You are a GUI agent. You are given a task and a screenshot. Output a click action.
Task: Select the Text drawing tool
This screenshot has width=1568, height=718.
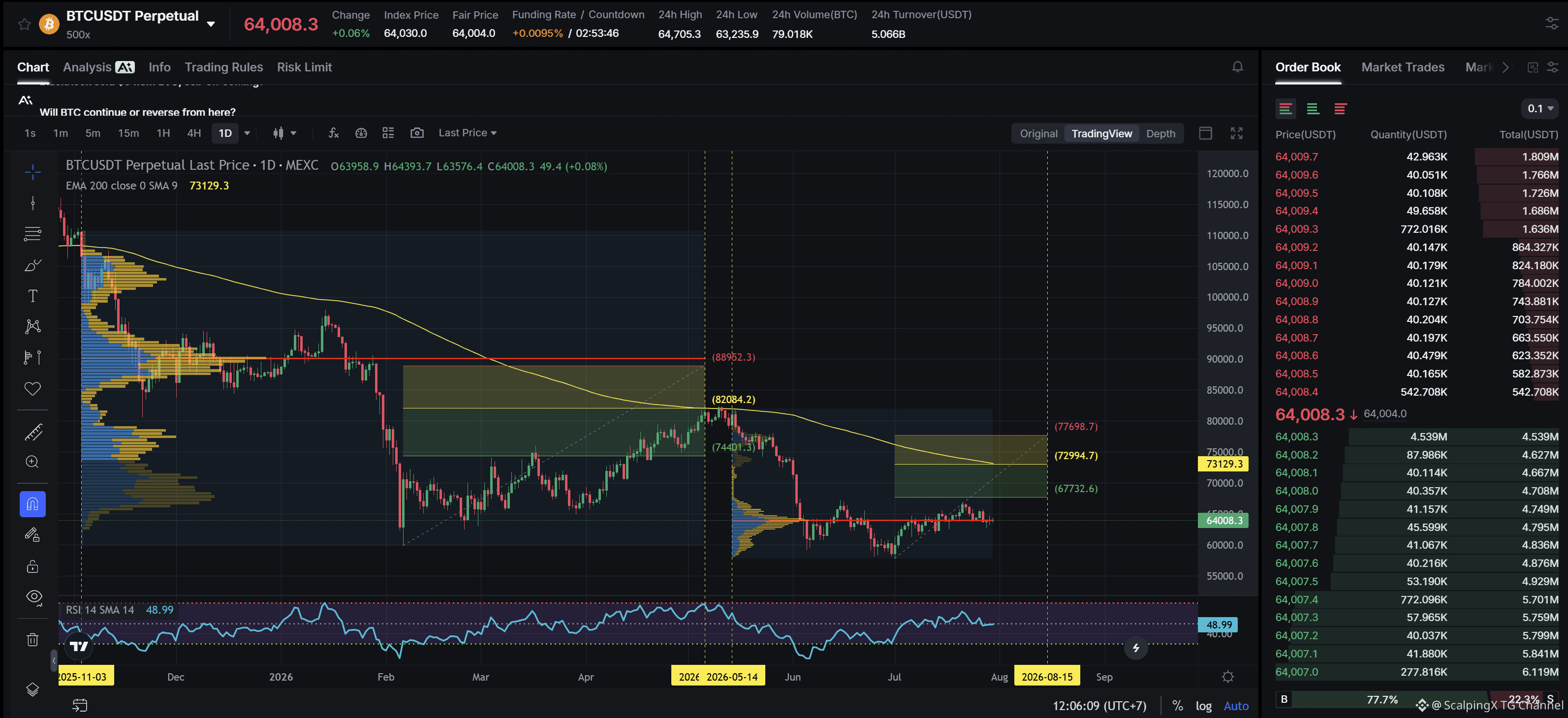(33, 296)
